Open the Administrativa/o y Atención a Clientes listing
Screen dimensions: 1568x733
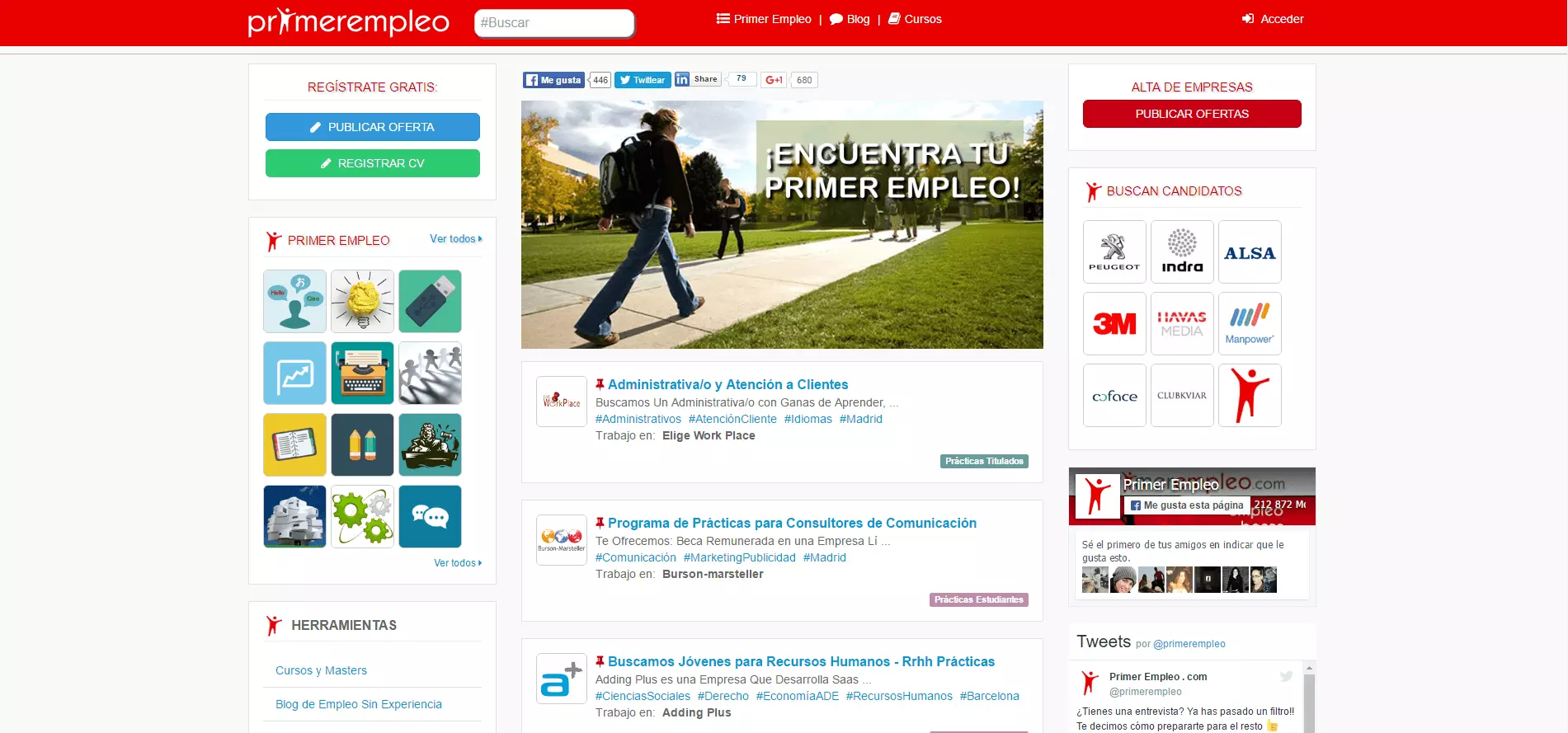click(727, 384)
